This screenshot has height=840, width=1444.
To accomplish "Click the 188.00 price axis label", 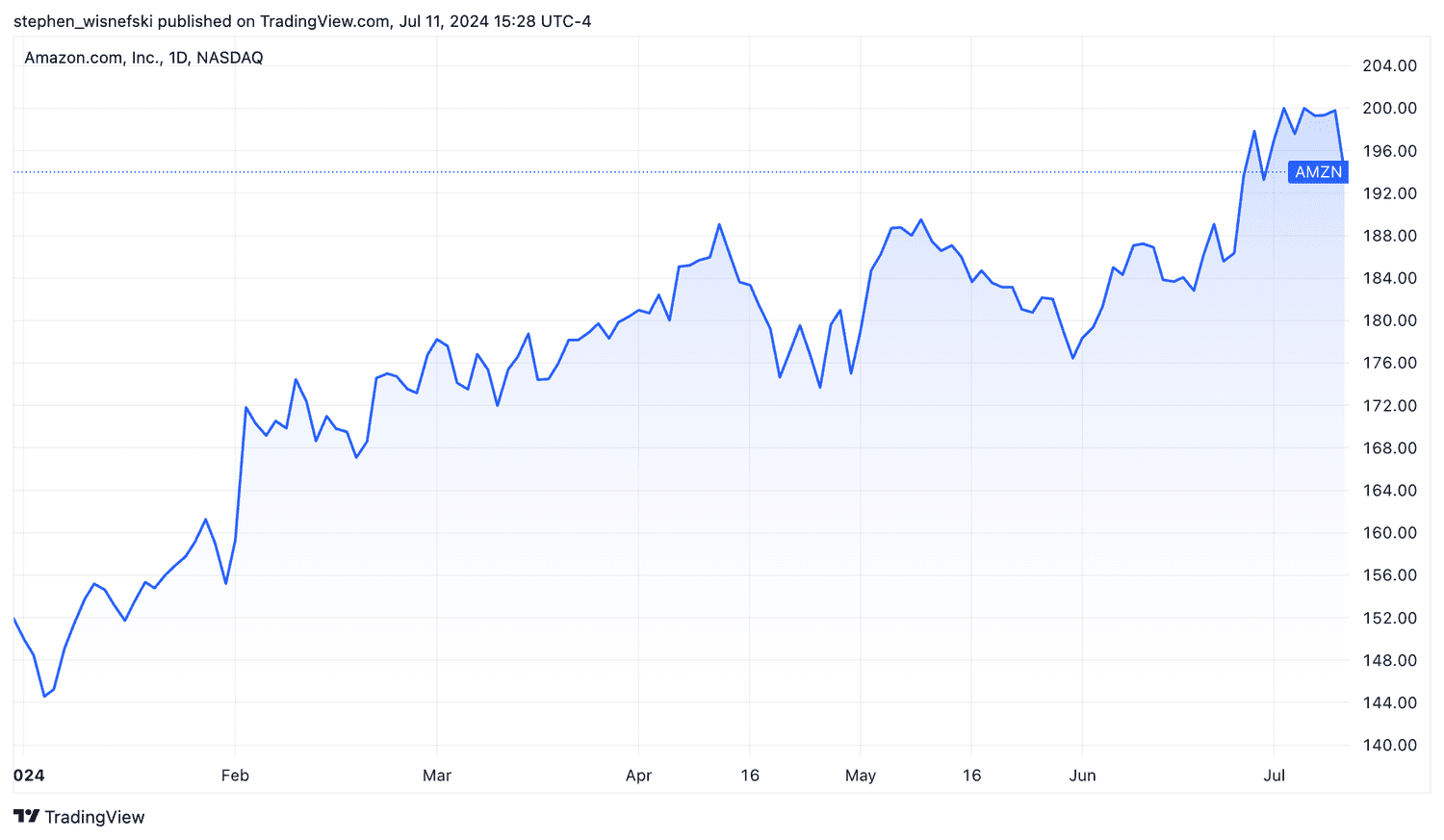I will coord(1389,236).
